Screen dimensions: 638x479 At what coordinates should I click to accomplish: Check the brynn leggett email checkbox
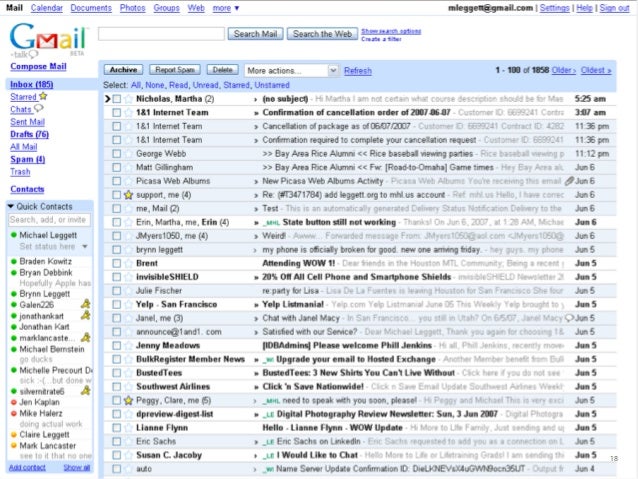tap(117, 249)
